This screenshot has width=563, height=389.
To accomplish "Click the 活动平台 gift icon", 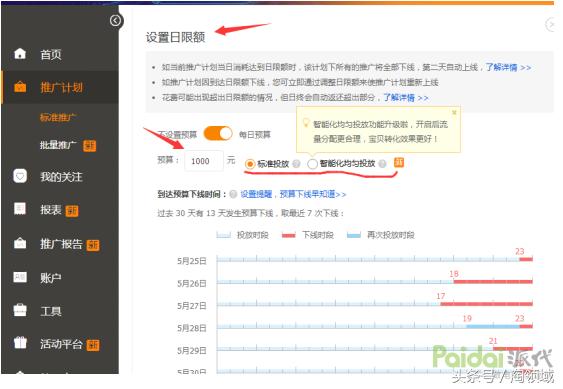I will (20, 342).
